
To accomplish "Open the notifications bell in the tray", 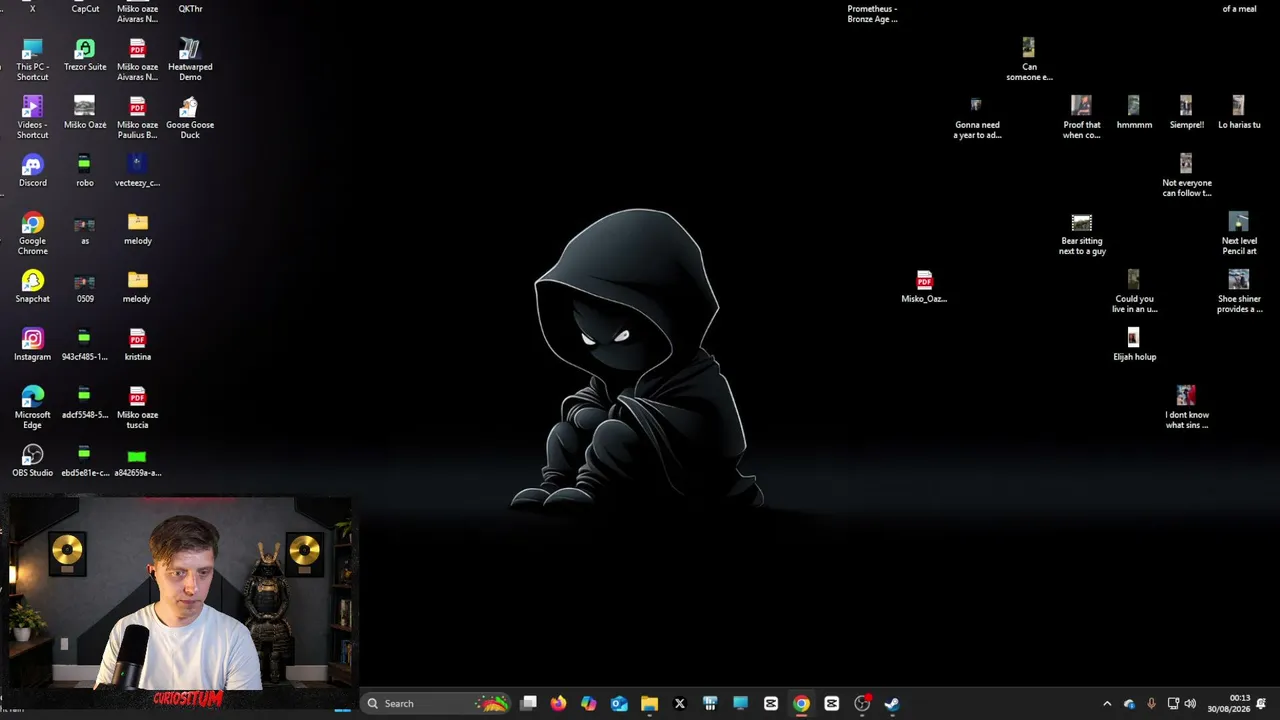I will point(1261,704).
